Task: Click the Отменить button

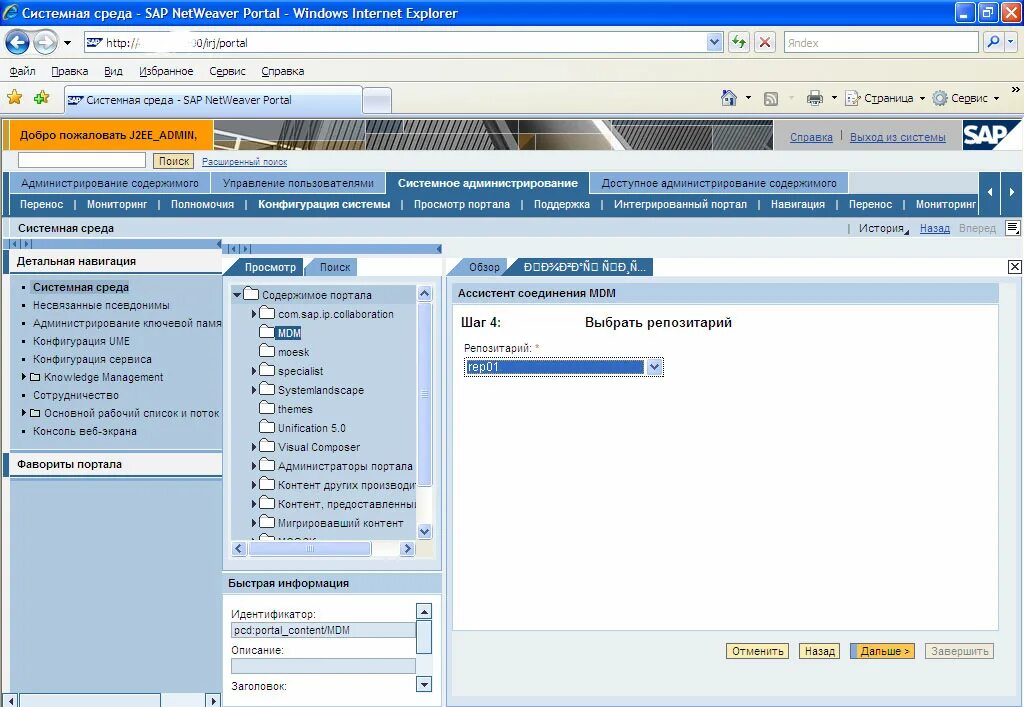Action: tap(758, 651)
